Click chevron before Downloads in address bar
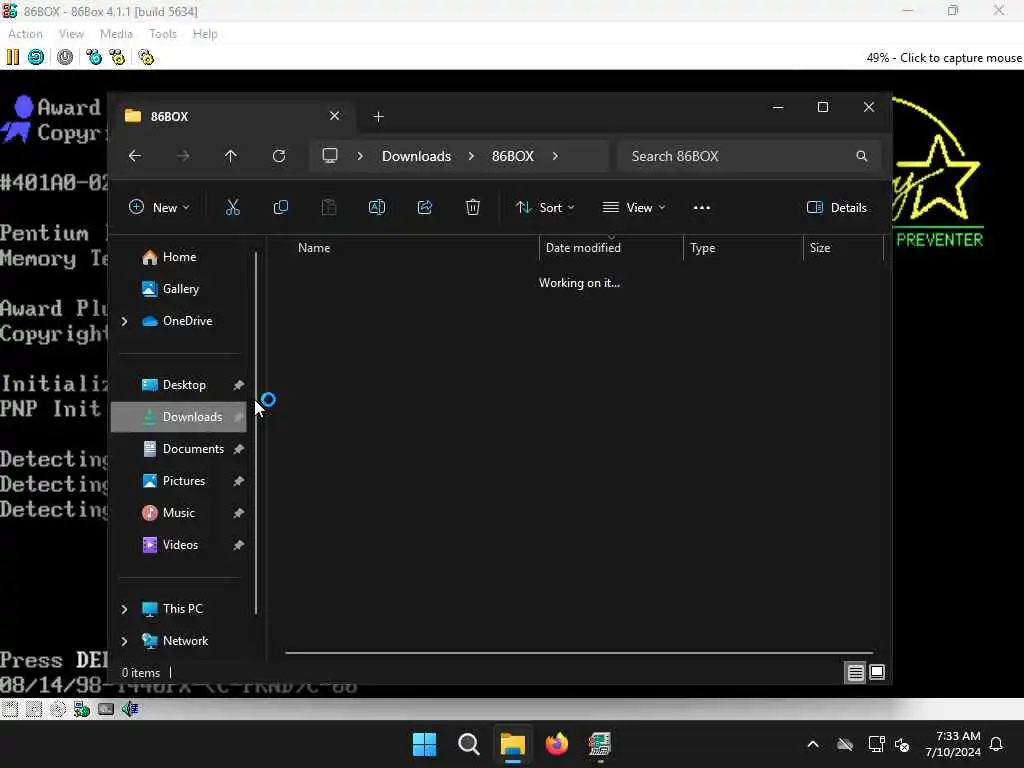The height and width of the screenshot is (768, 1024). (360, 156)
